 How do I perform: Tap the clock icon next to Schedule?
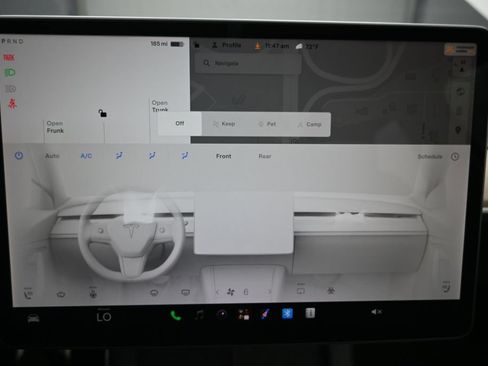click(455, 156)
